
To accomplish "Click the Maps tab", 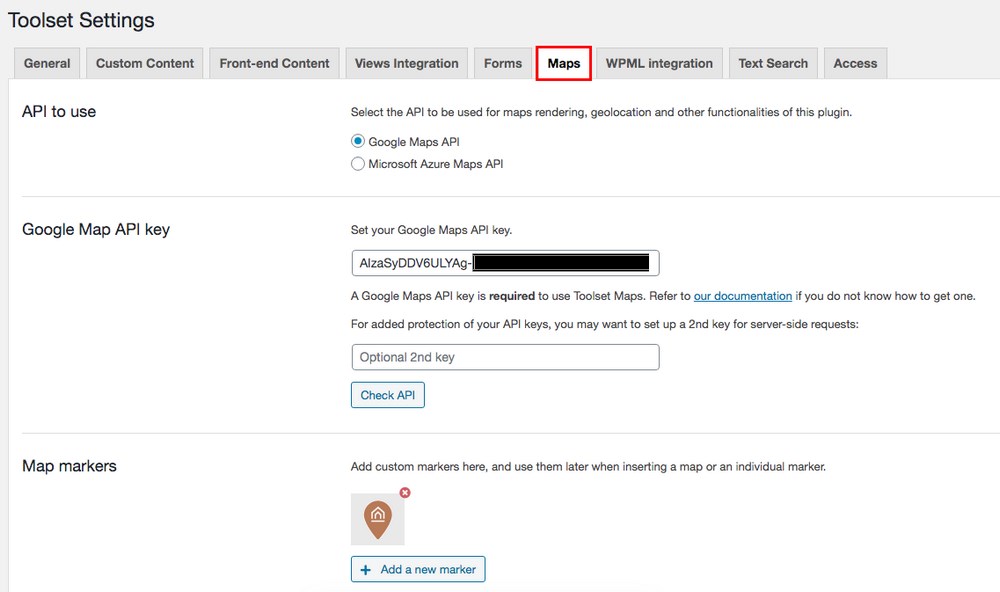I will [564, 63].
